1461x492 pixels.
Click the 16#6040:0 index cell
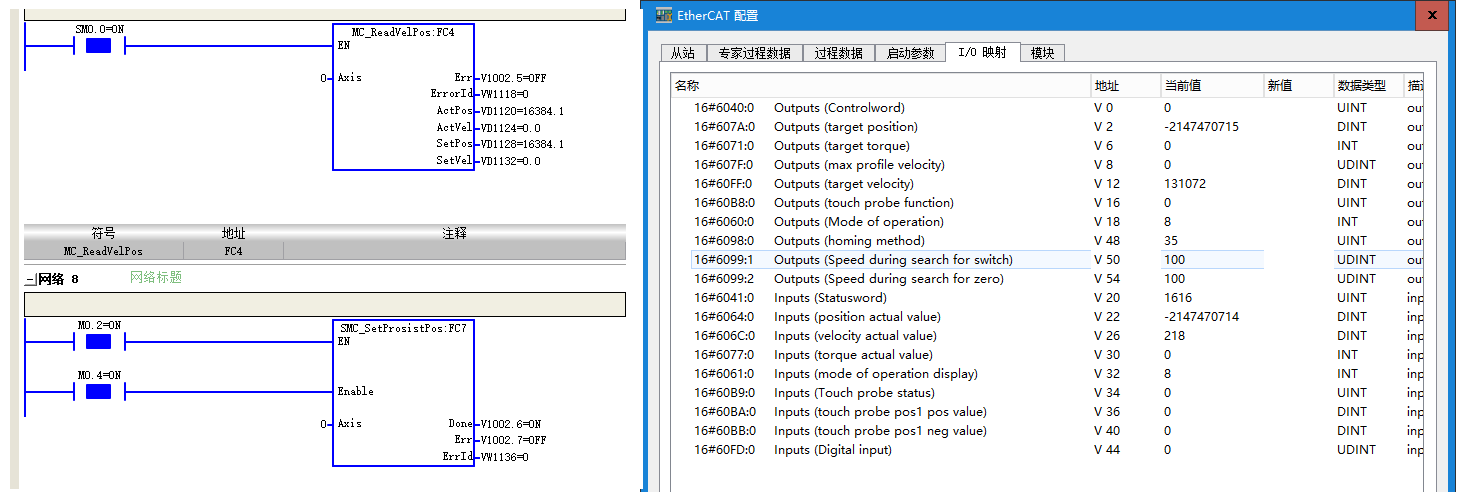(724, 108)
